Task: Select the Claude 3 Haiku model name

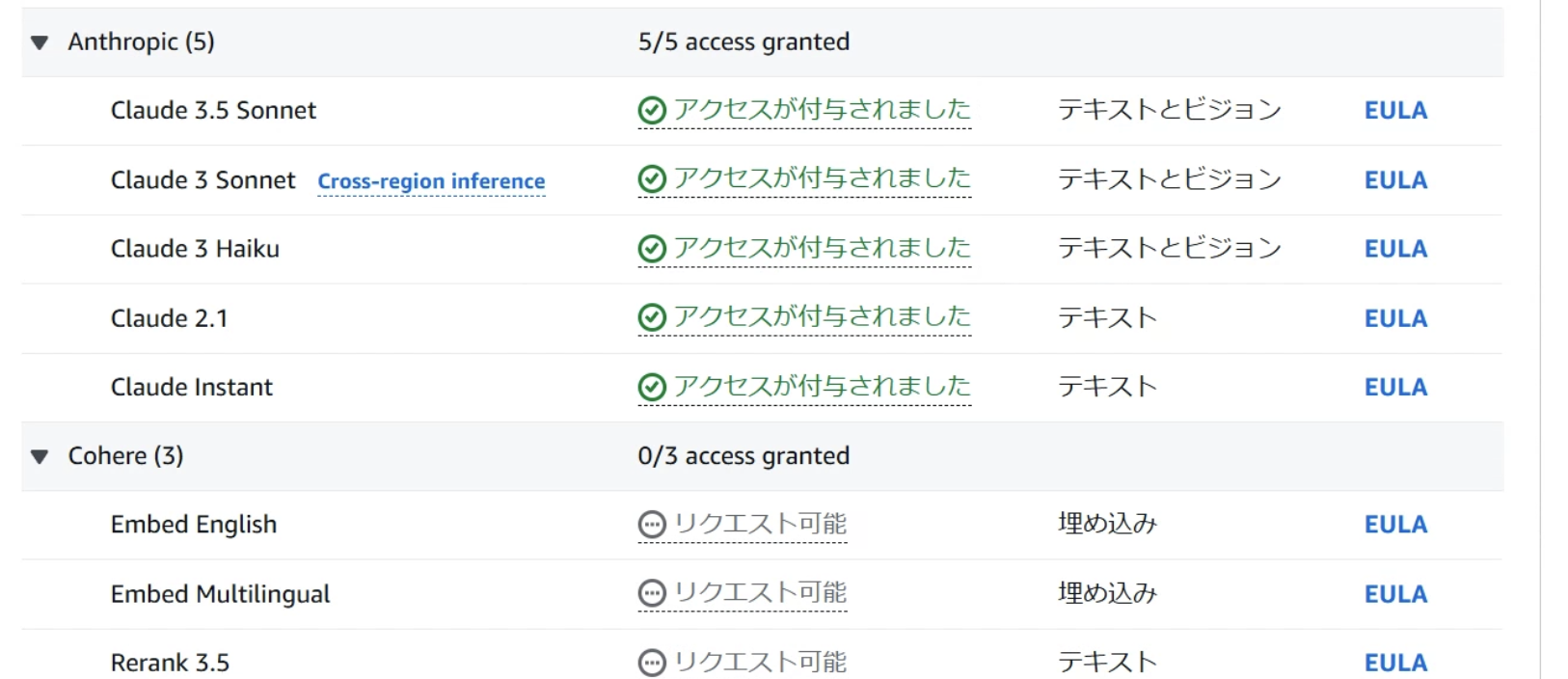Action: click(x=195, y=249)
